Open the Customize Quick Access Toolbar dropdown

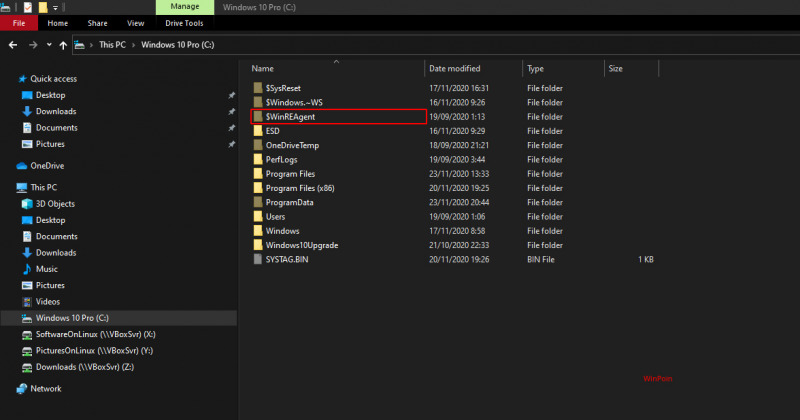coord(55,7)
